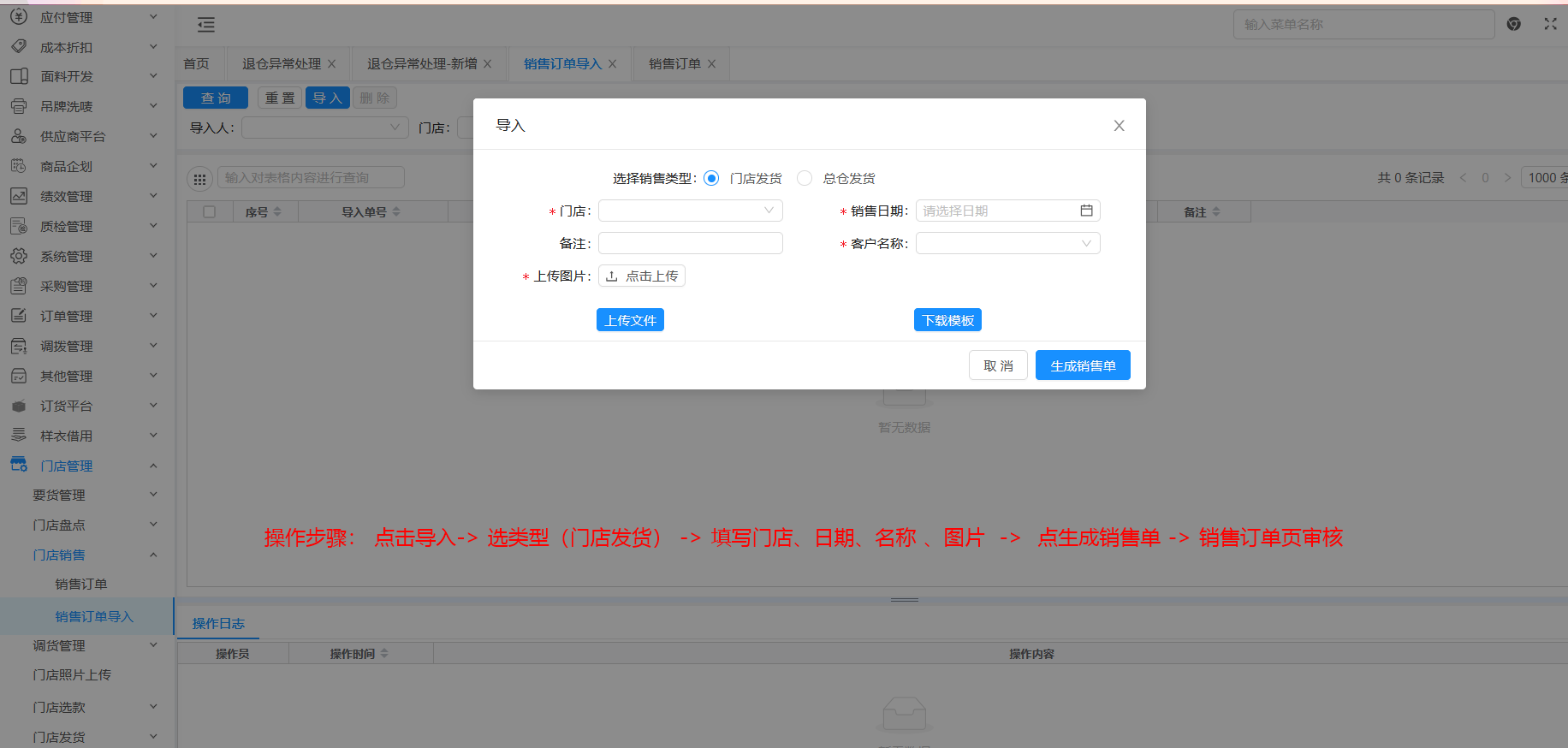Screen dimensions: 1568x748
Task: Close the 销售订单 tab with its X
Action: (x=711, y=64)
